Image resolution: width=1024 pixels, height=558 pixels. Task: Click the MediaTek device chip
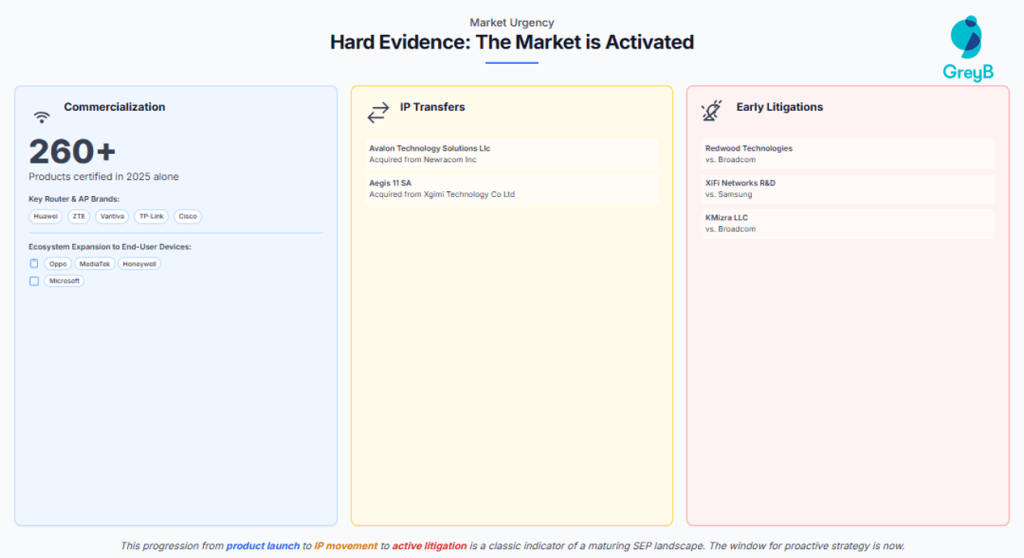point(95,264)
